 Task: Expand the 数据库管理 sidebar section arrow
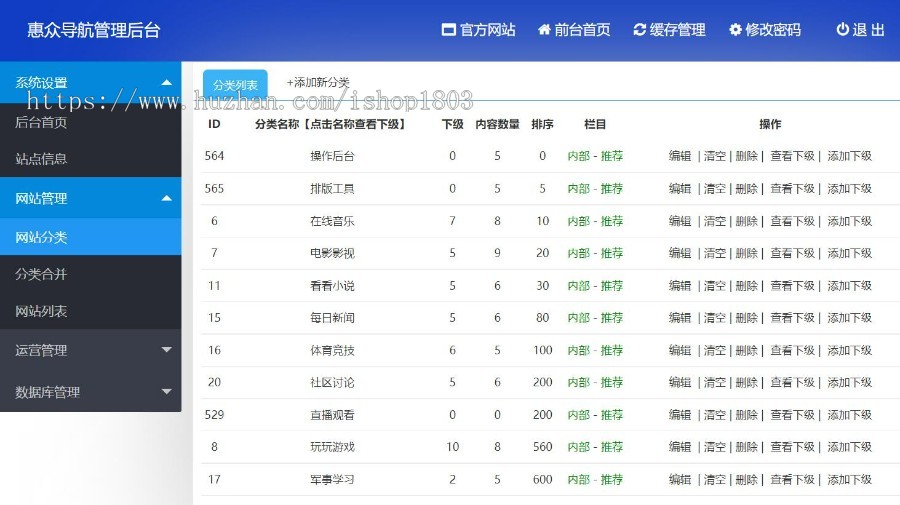tap(166, 392)
